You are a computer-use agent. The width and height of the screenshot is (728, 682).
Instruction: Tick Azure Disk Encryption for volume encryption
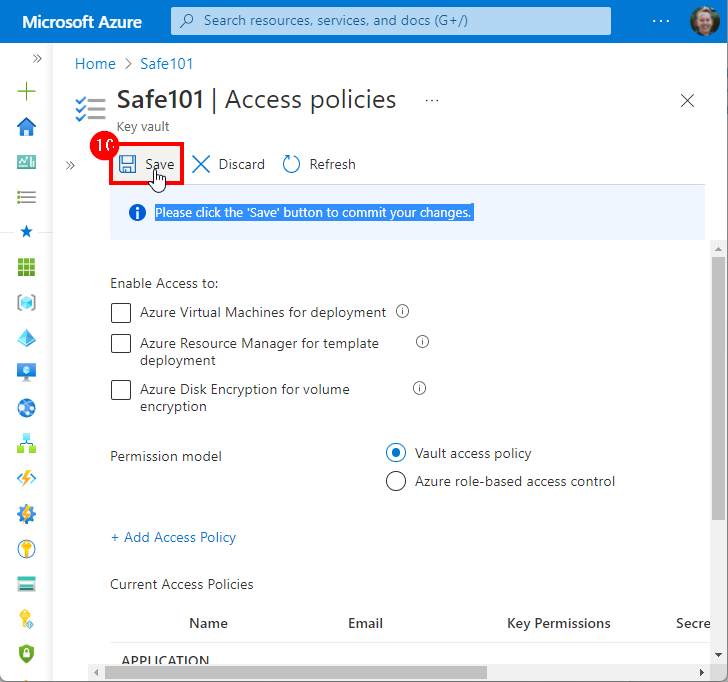click(121, 390)
